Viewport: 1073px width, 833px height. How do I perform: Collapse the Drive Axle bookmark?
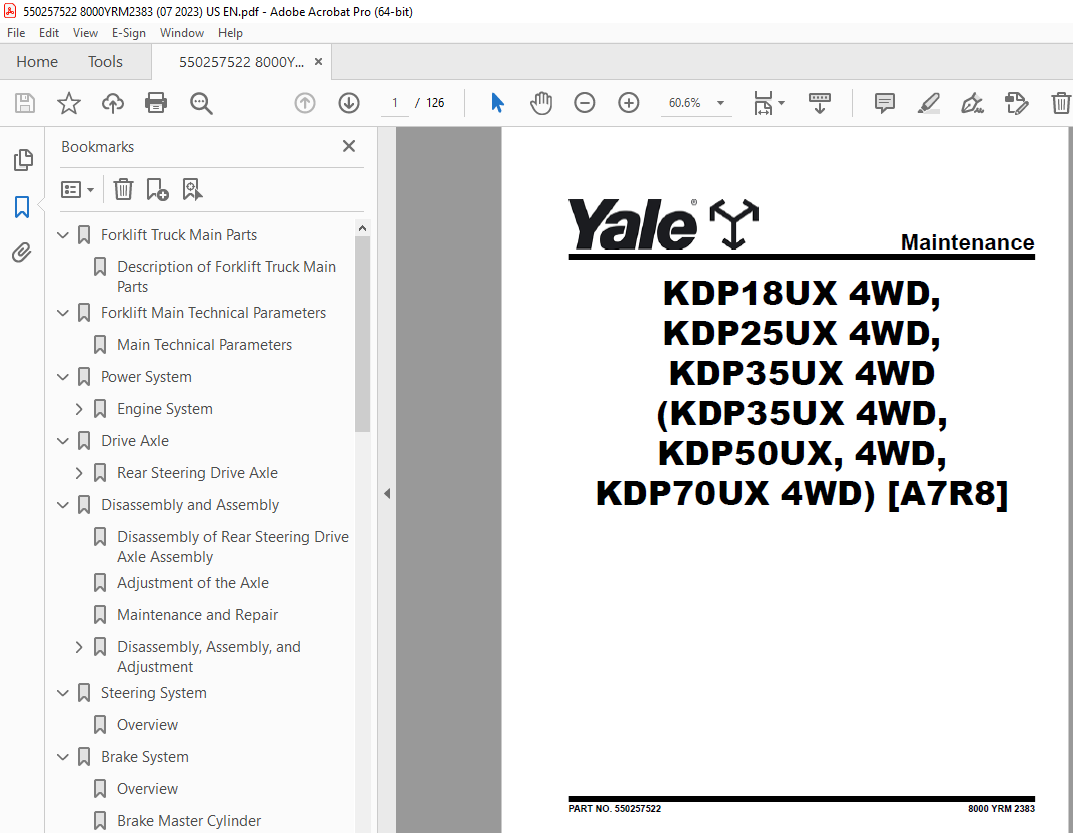pyautogui.click(x=63, y=441)
